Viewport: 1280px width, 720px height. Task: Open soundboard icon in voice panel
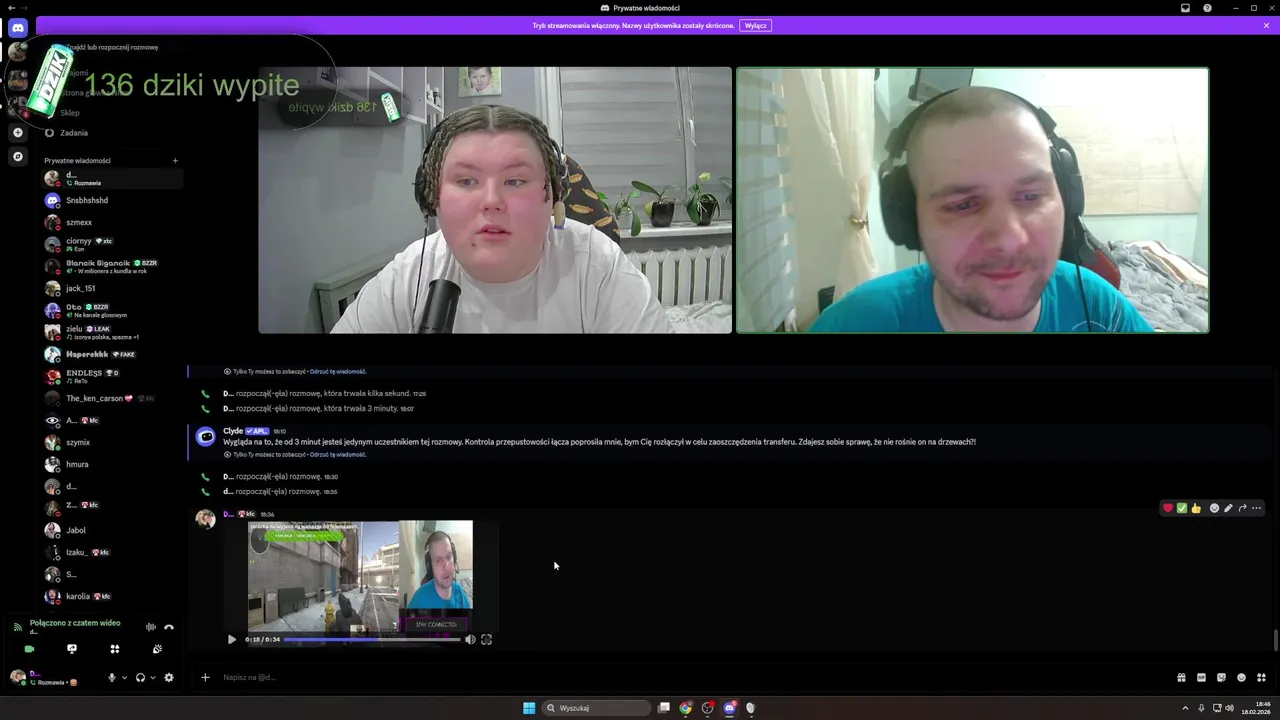[157, 649]
